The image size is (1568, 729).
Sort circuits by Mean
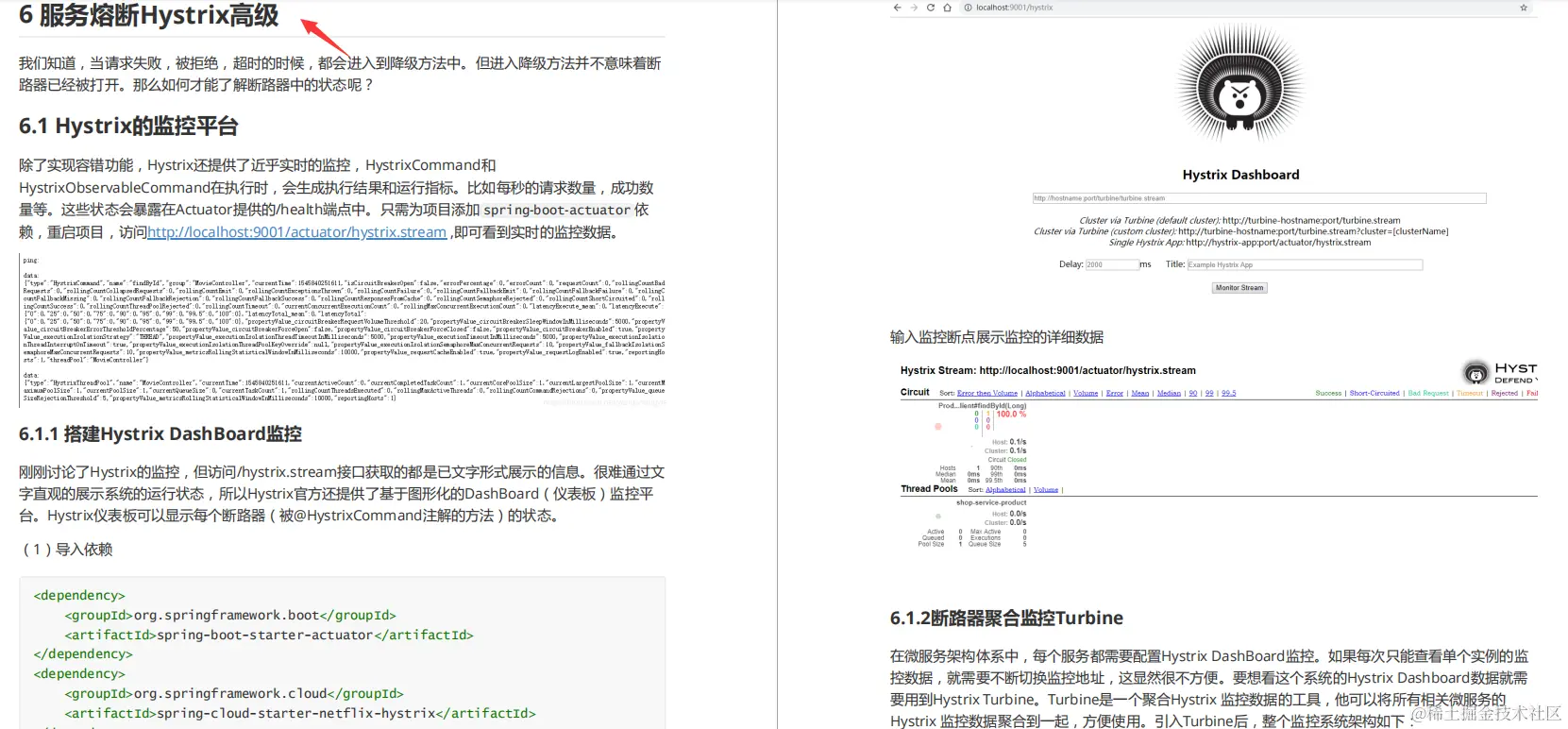(1140, 393)
